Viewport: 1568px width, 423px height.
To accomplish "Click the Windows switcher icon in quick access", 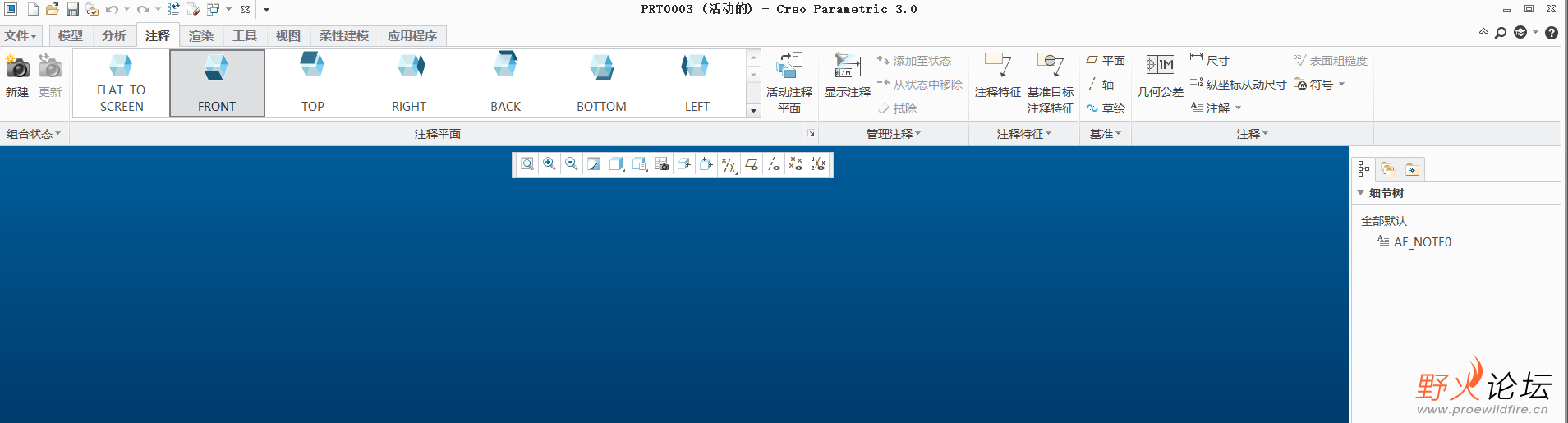I will point(213,10).
